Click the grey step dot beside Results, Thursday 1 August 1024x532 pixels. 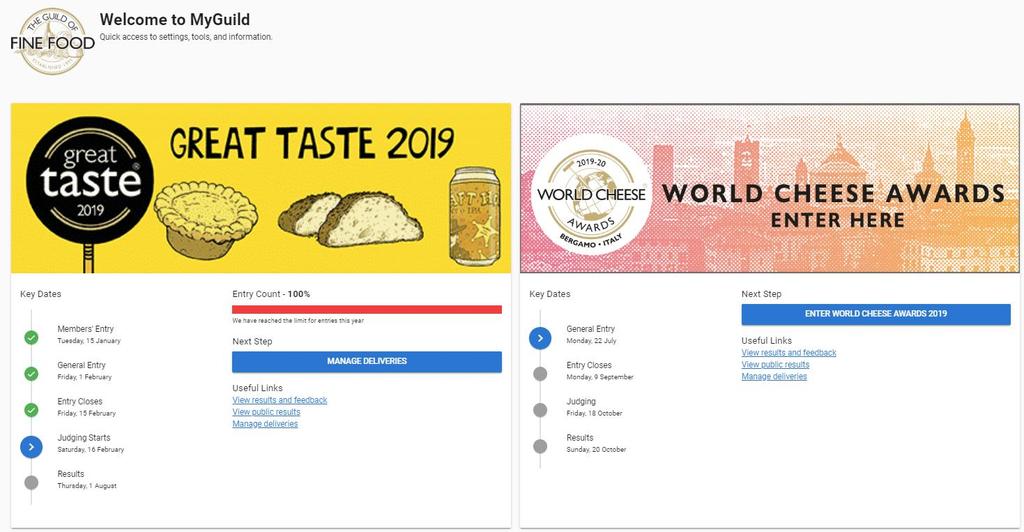pos(31,482)
